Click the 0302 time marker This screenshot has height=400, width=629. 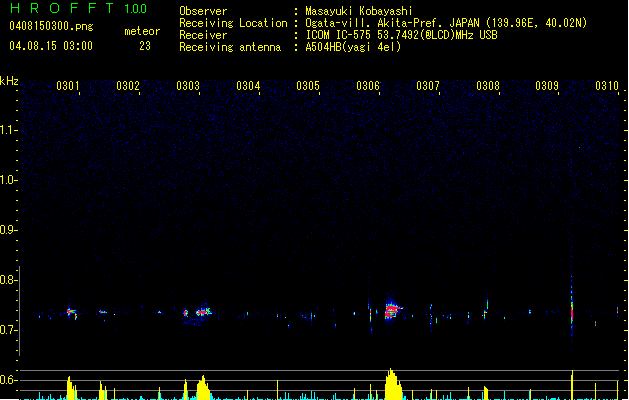pyautogui.click(x=128, y=86)
